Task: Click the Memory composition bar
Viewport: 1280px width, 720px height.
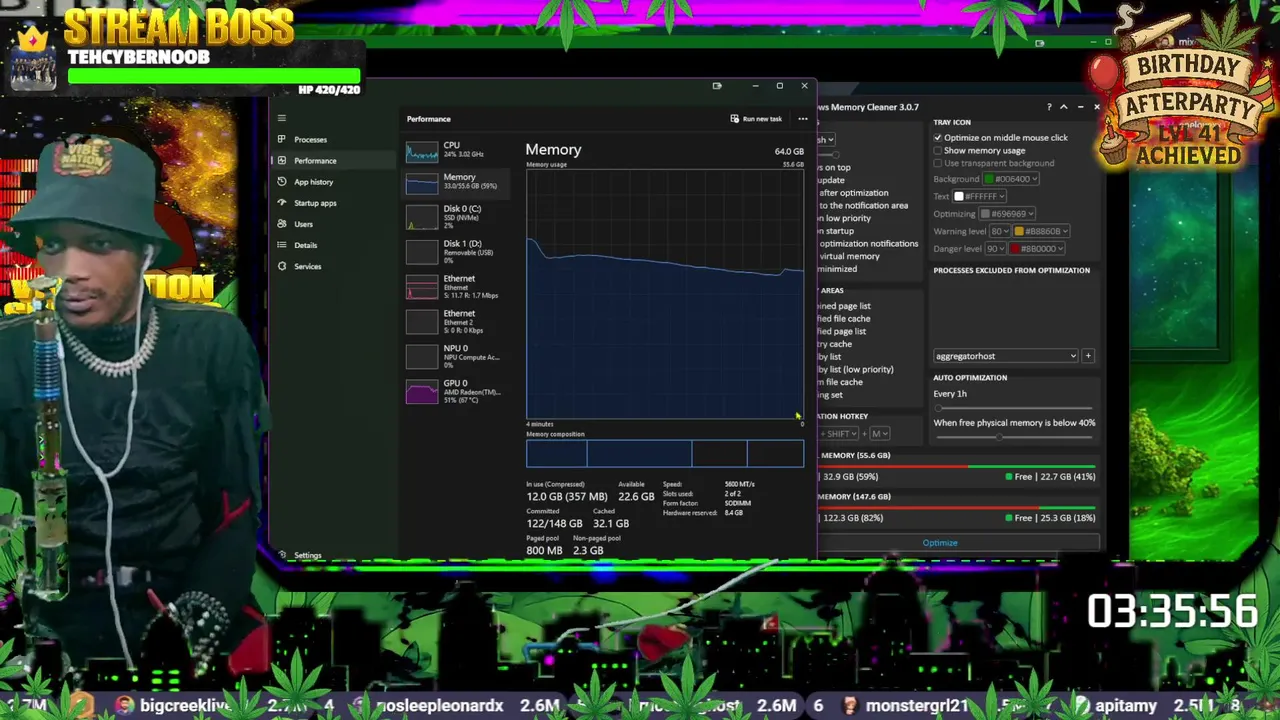Action: pos(665,453)
